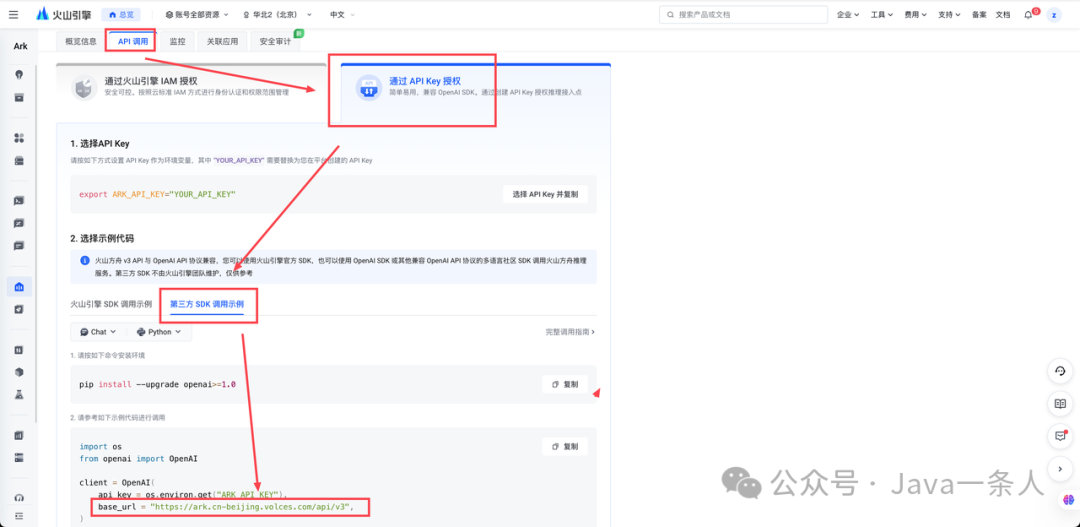Click the Ark sidebar title
Image resolution: width=1080 pixels, height=527 pixels.
pyautogui.click(x=21, y=47)
